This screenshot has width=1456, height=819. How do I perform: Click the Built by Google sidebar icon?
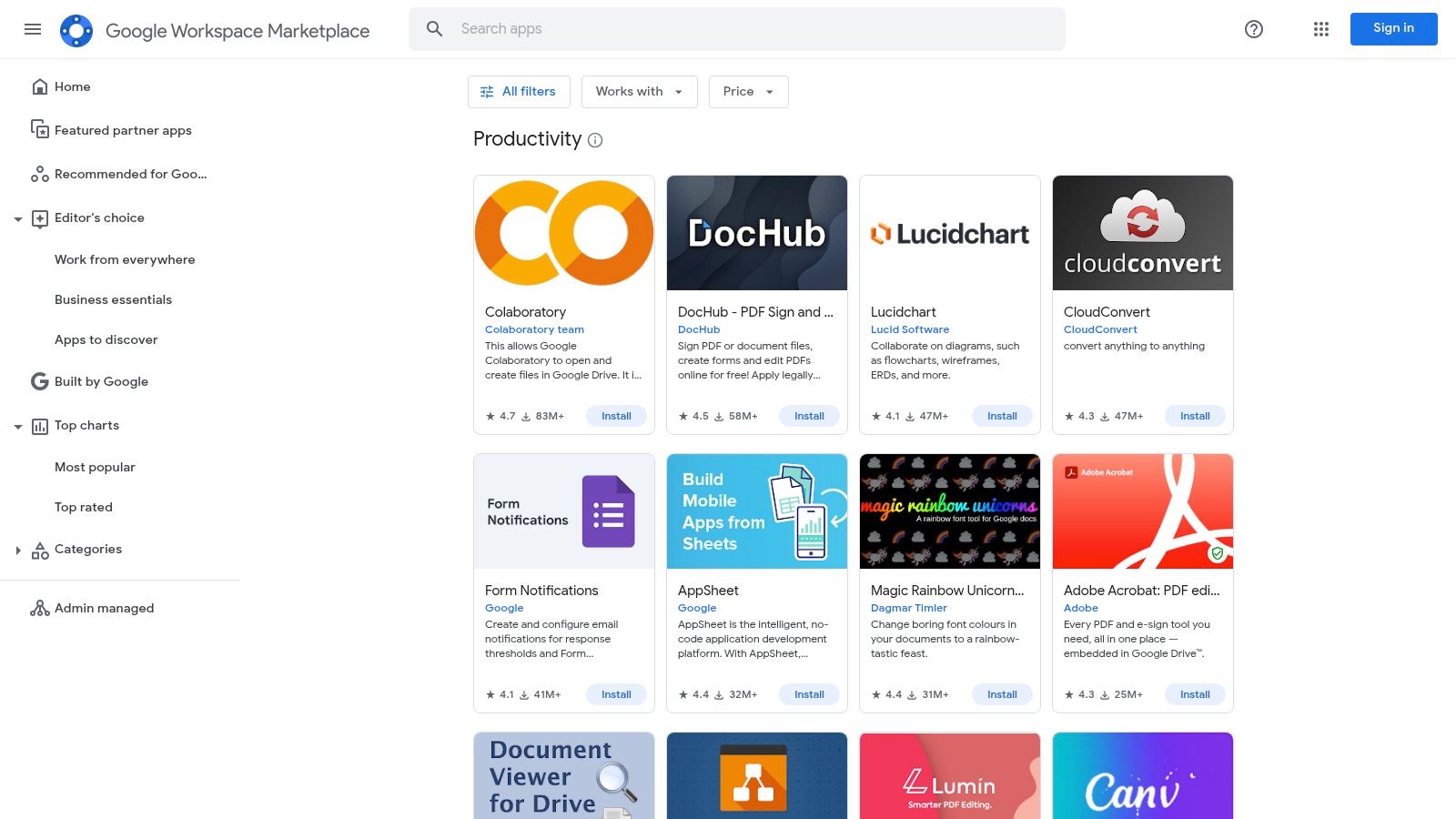point(39,381)
